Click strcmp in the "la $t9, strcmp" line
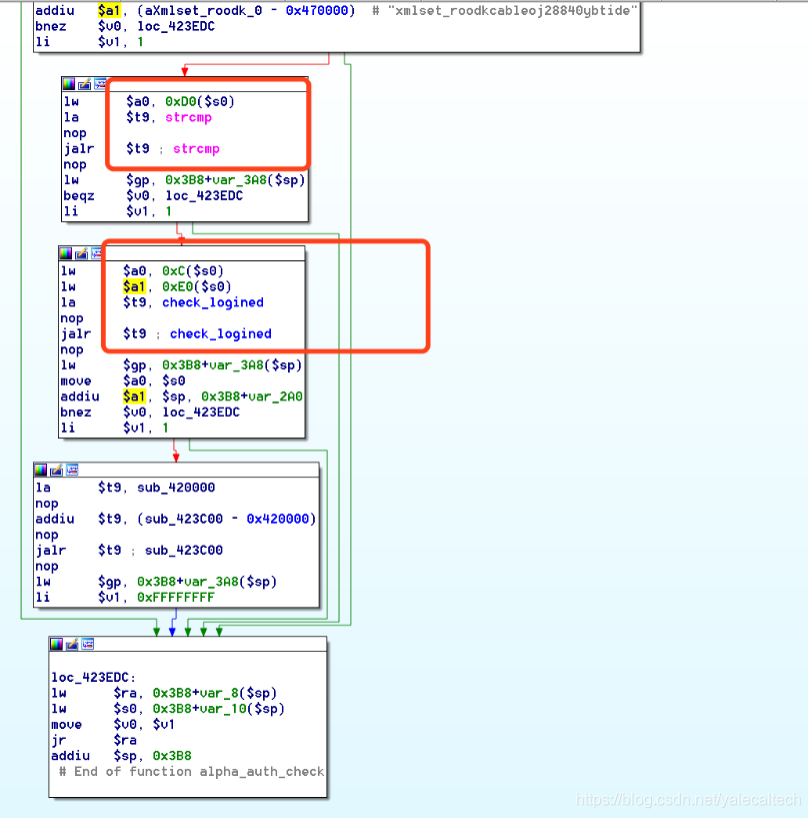This screenshot has width=810, height=818. pos(188,117)
